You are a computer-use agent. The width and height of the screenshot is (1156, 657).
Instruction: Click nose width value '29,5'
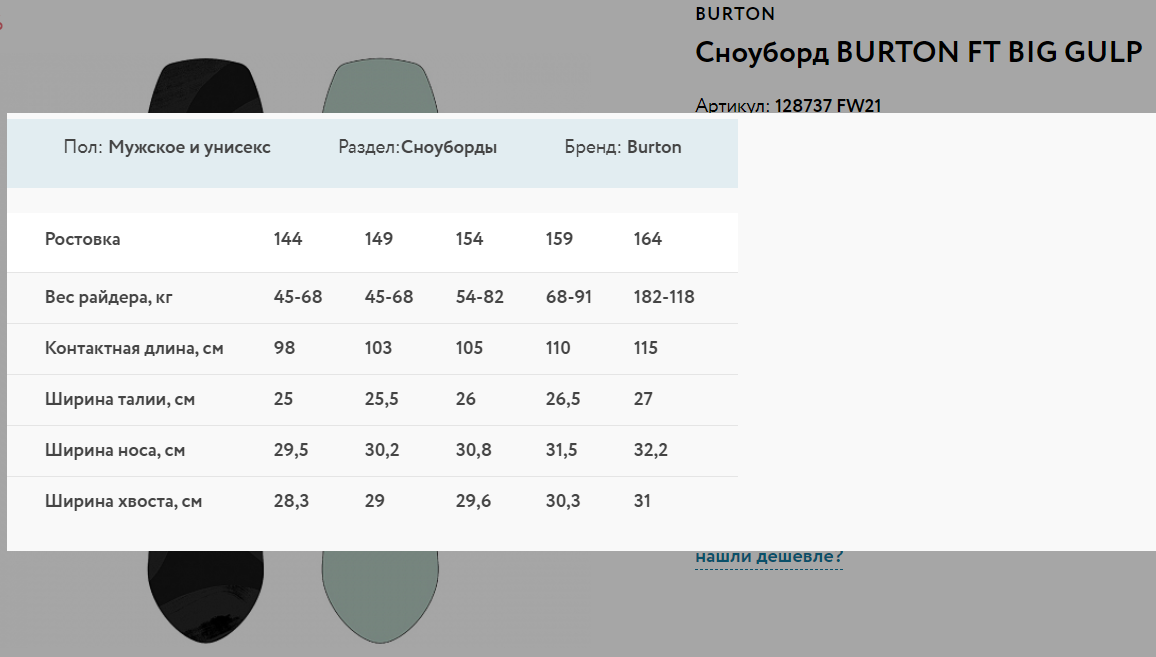(290, 450)
